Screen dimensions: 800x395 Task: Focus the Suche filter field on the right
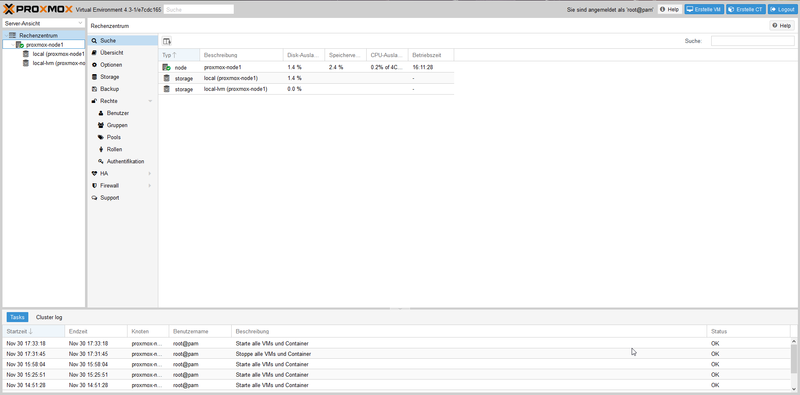pos(753,41)
